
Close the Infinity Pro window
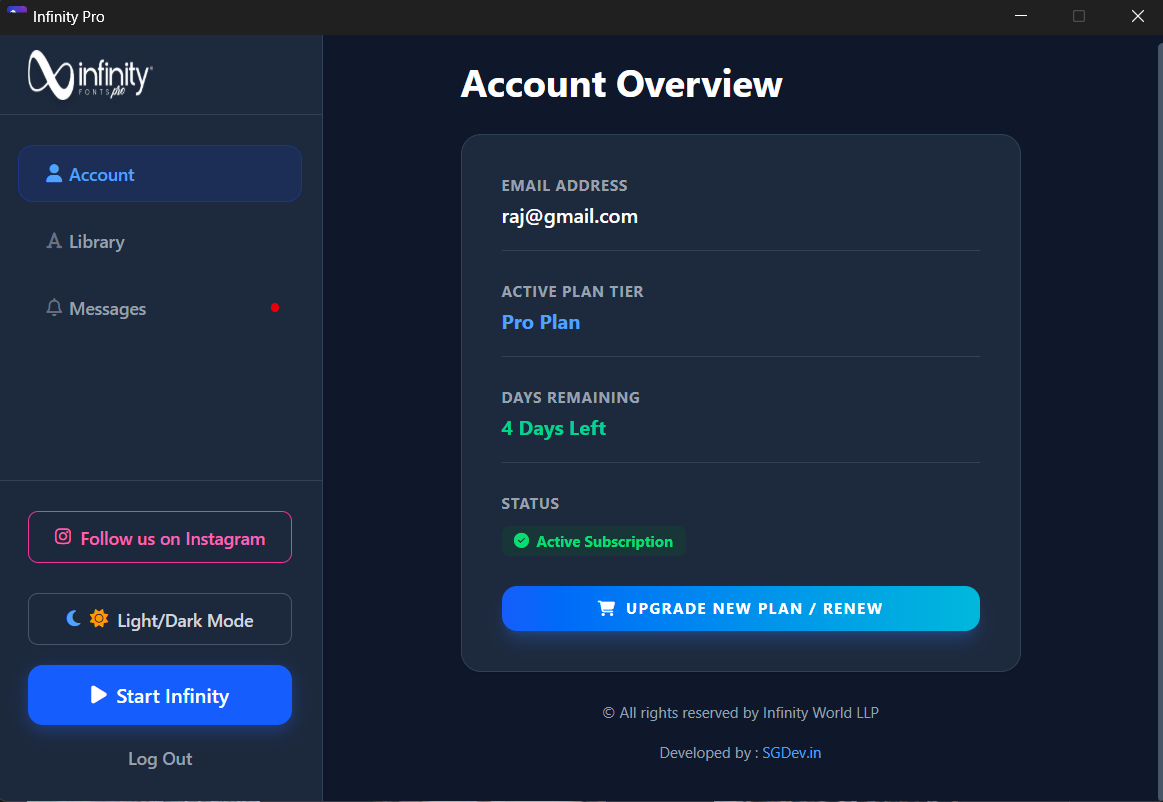pos(1137,16)
